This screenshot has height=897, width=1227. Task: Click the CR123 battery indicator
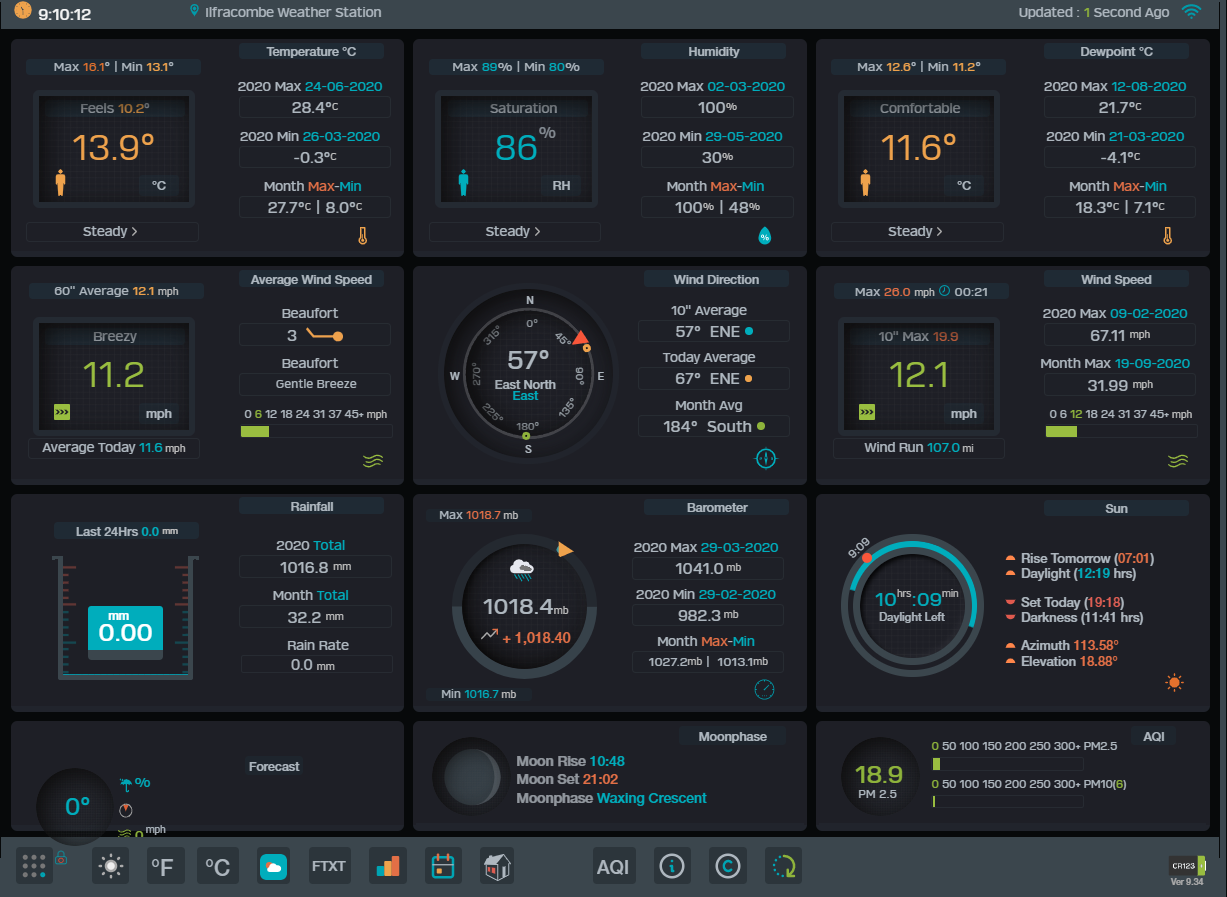(x=1187, y=866)
